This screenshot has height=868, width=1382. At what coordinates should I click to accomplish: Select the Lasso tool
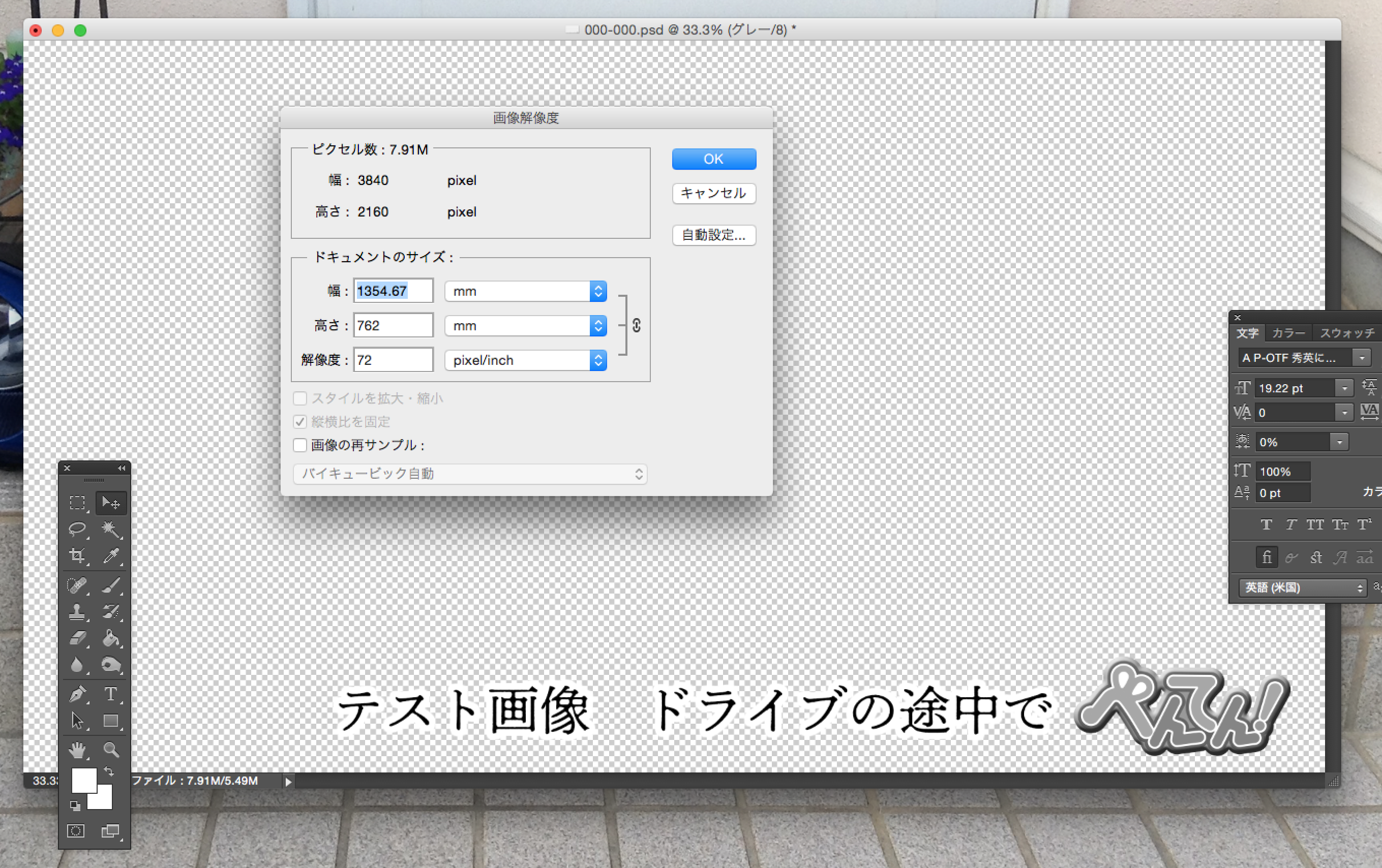pos(77,529)
